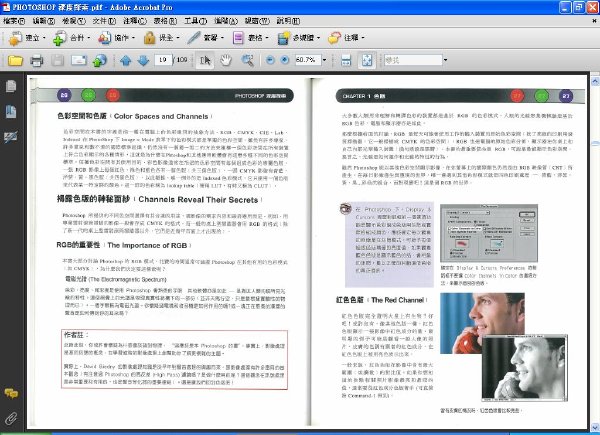Open the 說明(H) Help menu
The width and height of the screenshot is (600, 435).
coord(288,21)
